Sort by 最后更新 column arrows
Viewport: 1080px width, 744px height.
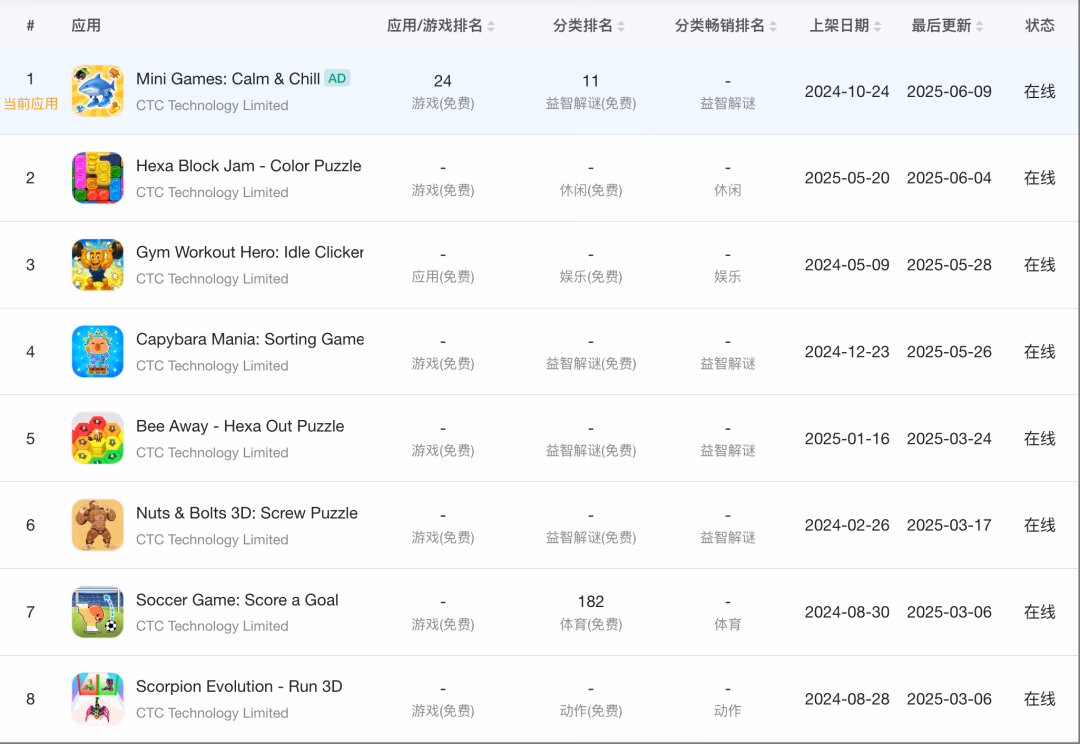979,26
